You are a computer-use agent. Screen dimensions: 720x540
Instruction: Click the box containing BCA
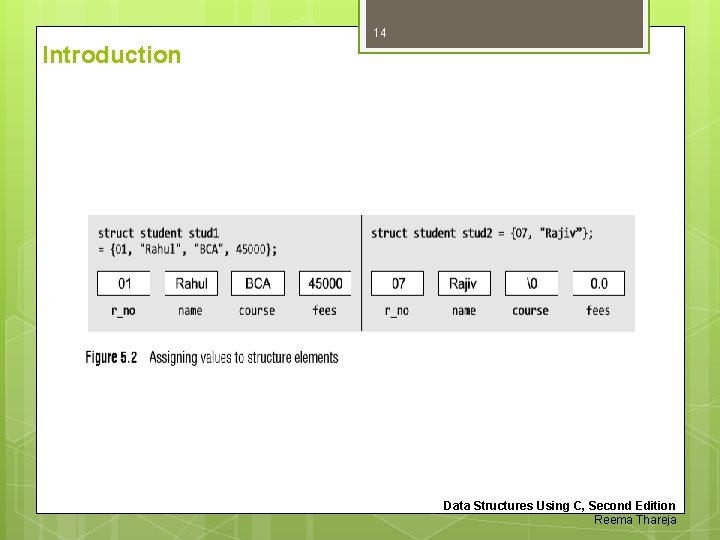point(258,283)
